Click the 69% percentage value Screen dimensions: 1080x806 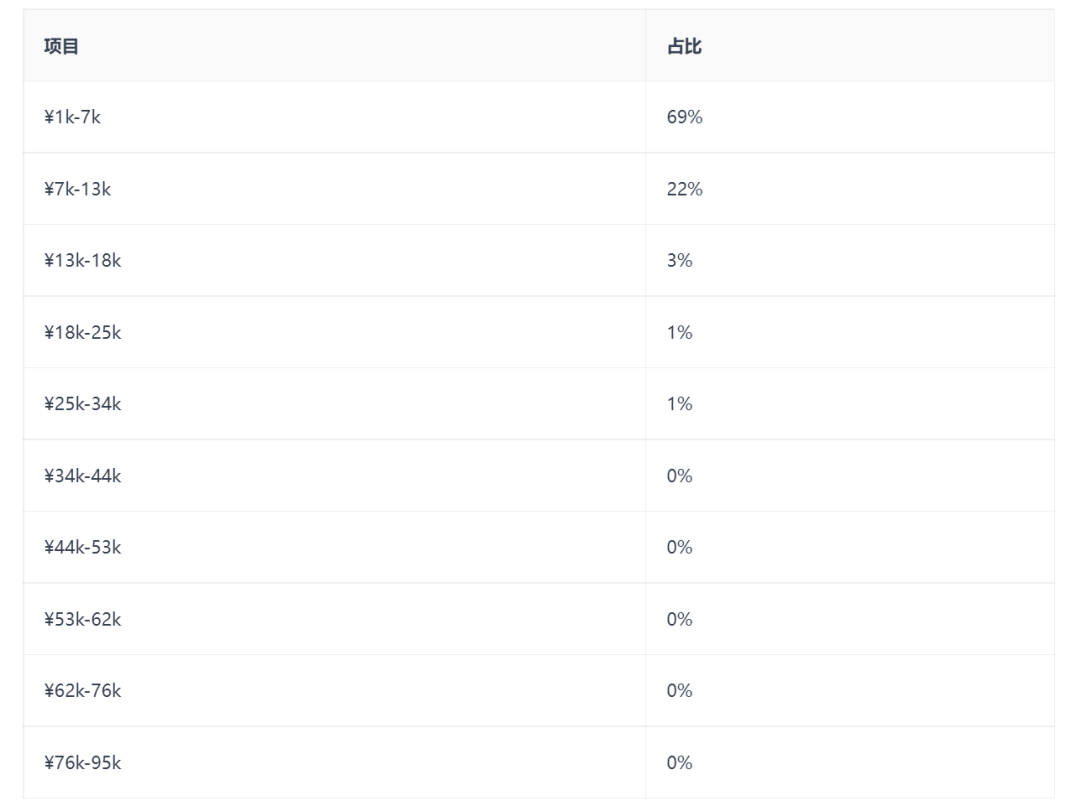tap(684, 117)
